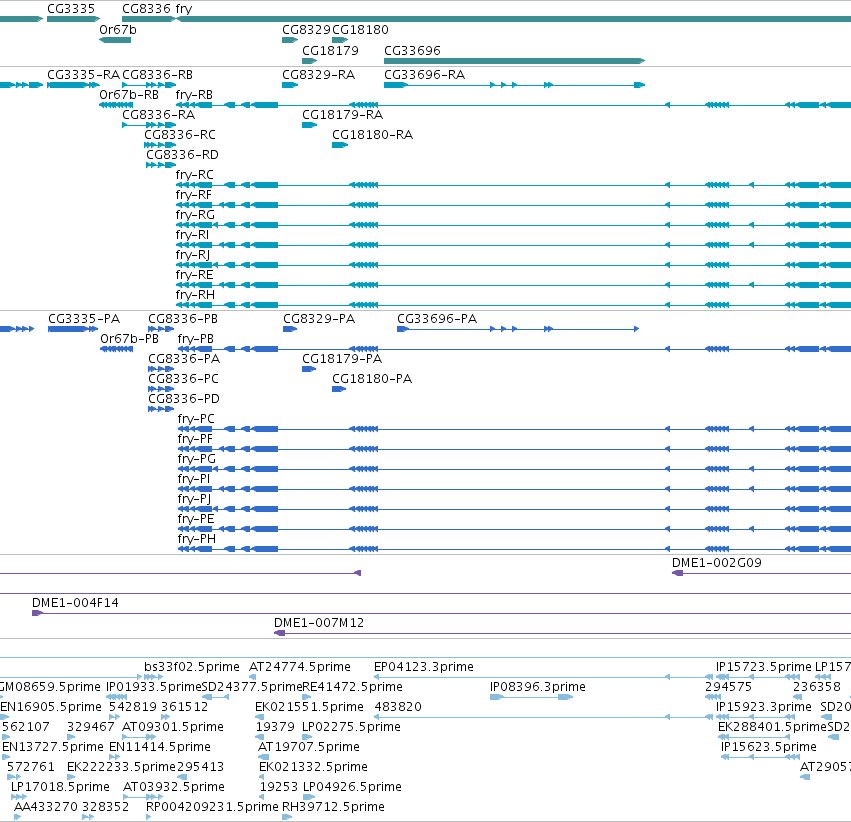Select the CG3335-RA transcript label
Image resolution: width=851 pixels, height=822 pixels.
(84, 75)
